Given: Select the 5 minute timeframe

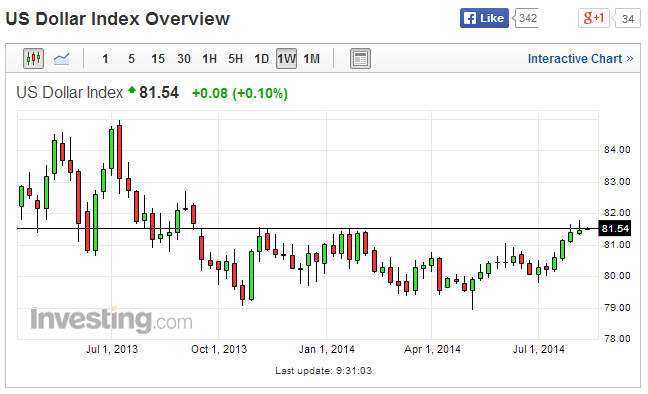Looking at the screenshot, I should click(x=131, y=59).
